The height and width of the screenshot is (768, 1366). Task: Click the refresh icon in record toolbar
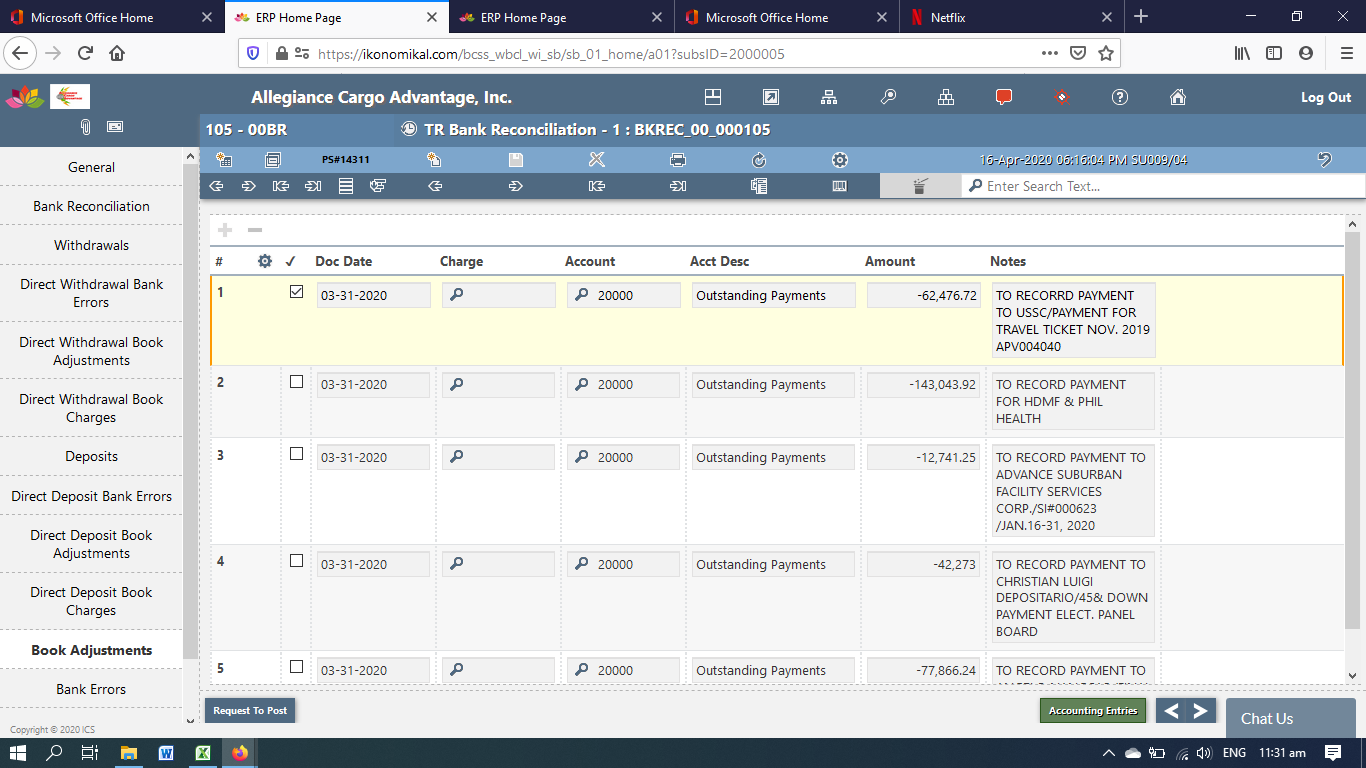pyautogui.click(x=759, y=160)
